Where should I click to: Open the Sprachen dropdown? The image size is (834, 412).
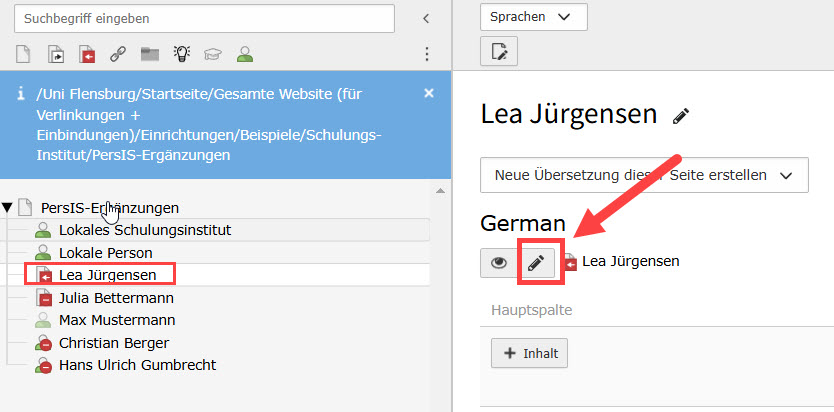(533, 17)
